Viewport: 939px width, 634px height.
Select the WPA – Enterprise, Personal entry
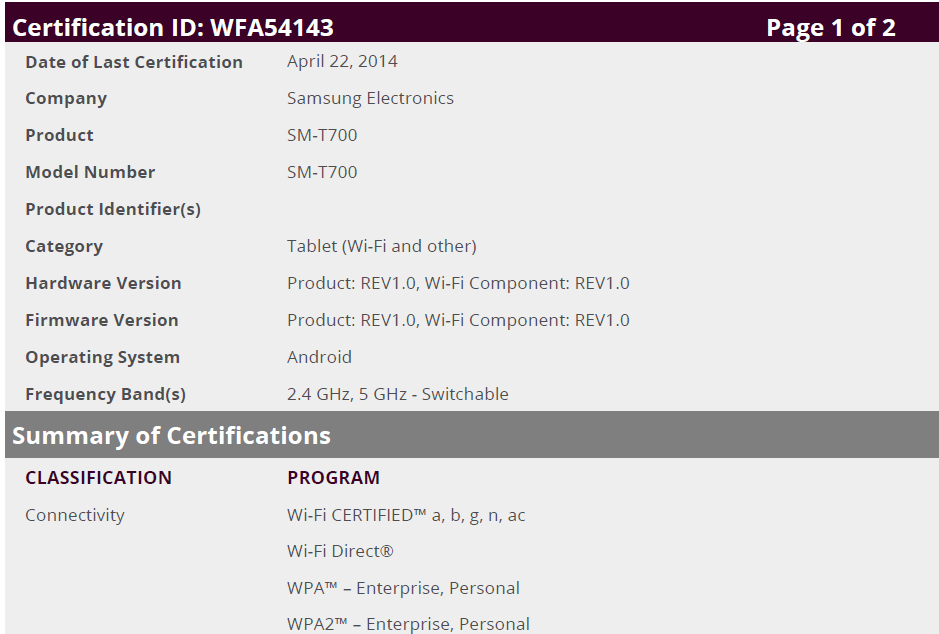pos(403,588)
